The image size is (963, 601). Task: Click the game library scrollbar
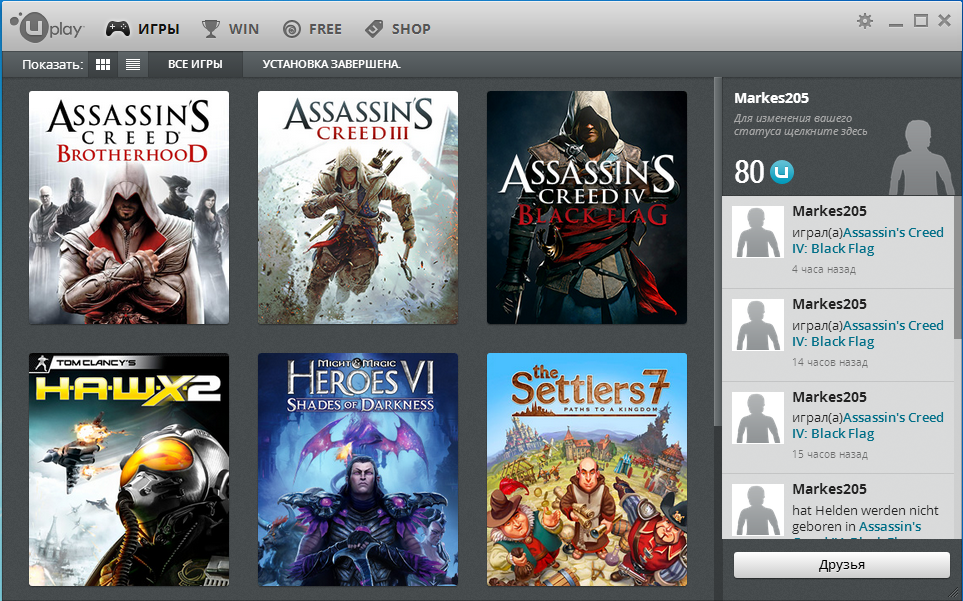click(x=717, y=252)
